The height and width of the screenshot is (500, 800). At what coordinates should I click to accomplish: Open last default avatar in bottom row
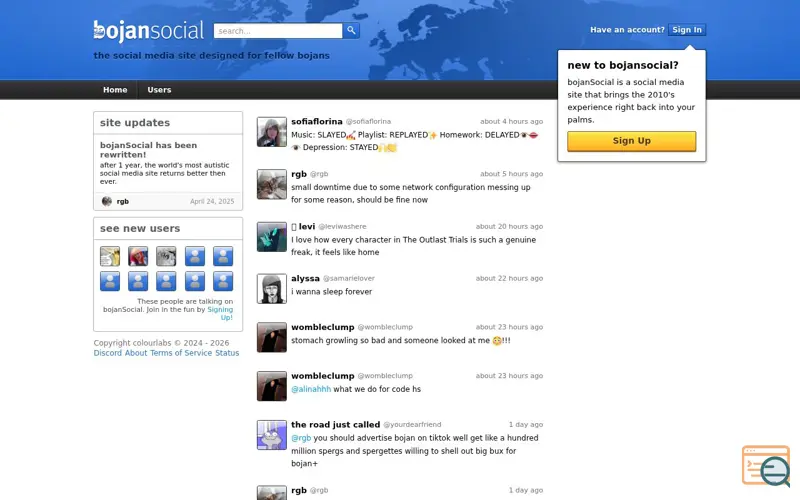point(223,281)
